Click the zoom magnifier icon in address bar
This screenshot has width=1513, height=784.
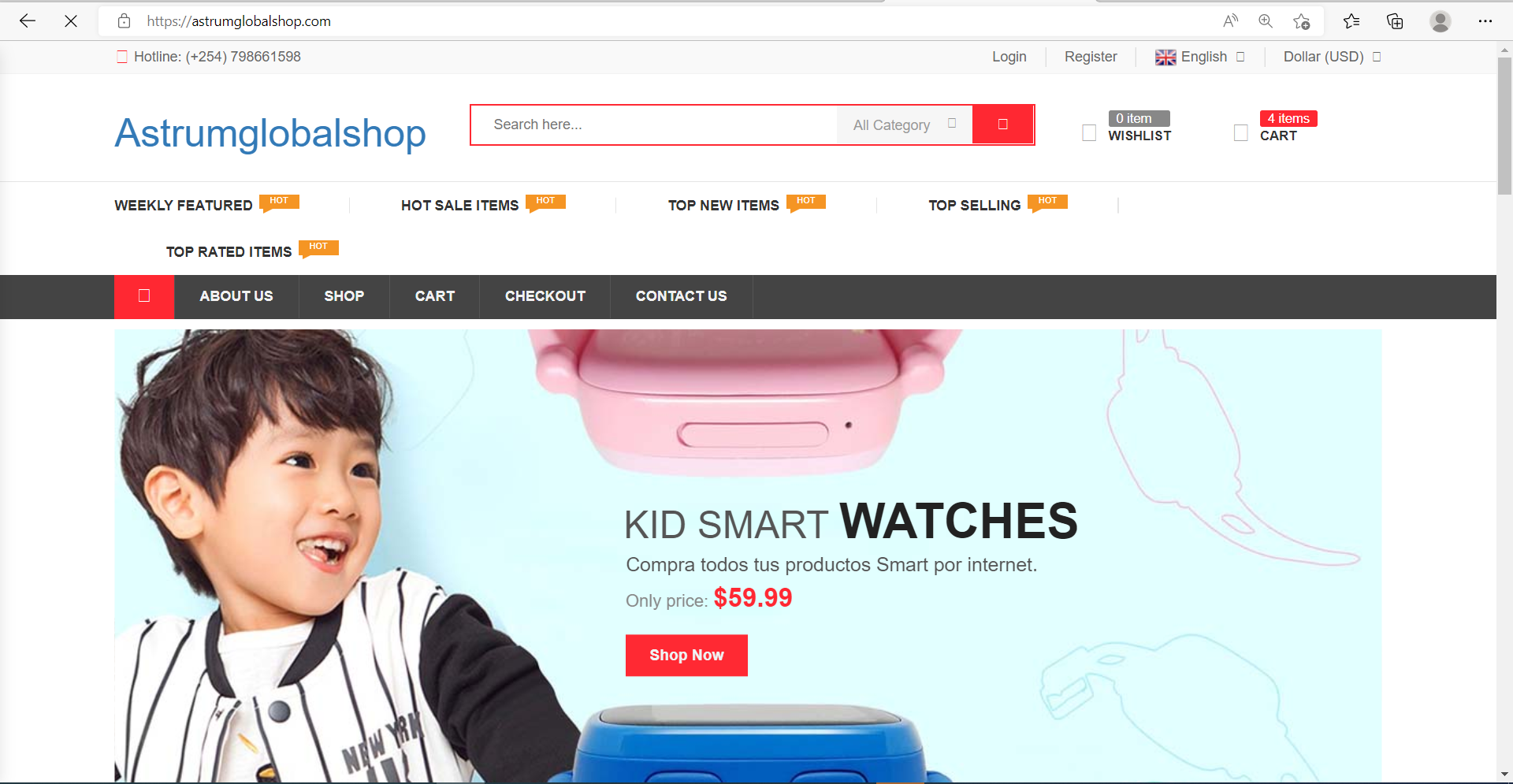1266,21
